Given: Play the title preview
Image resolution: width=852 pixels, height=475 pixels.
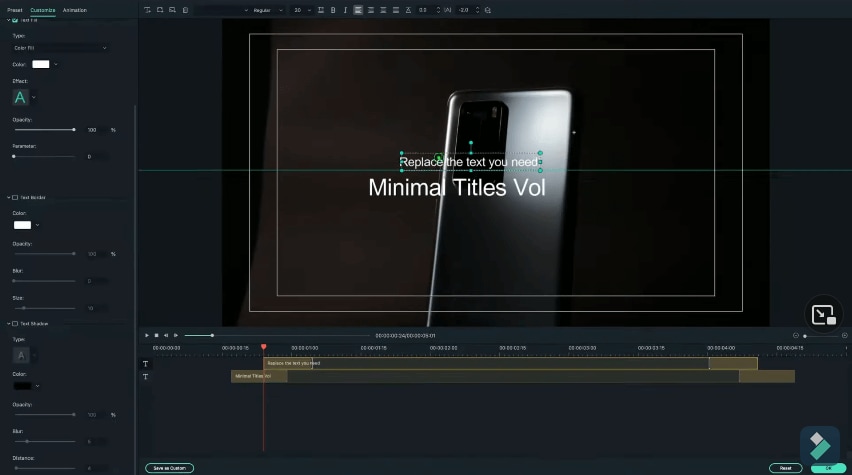Looking at the screenshot, I should pos(147,335).
